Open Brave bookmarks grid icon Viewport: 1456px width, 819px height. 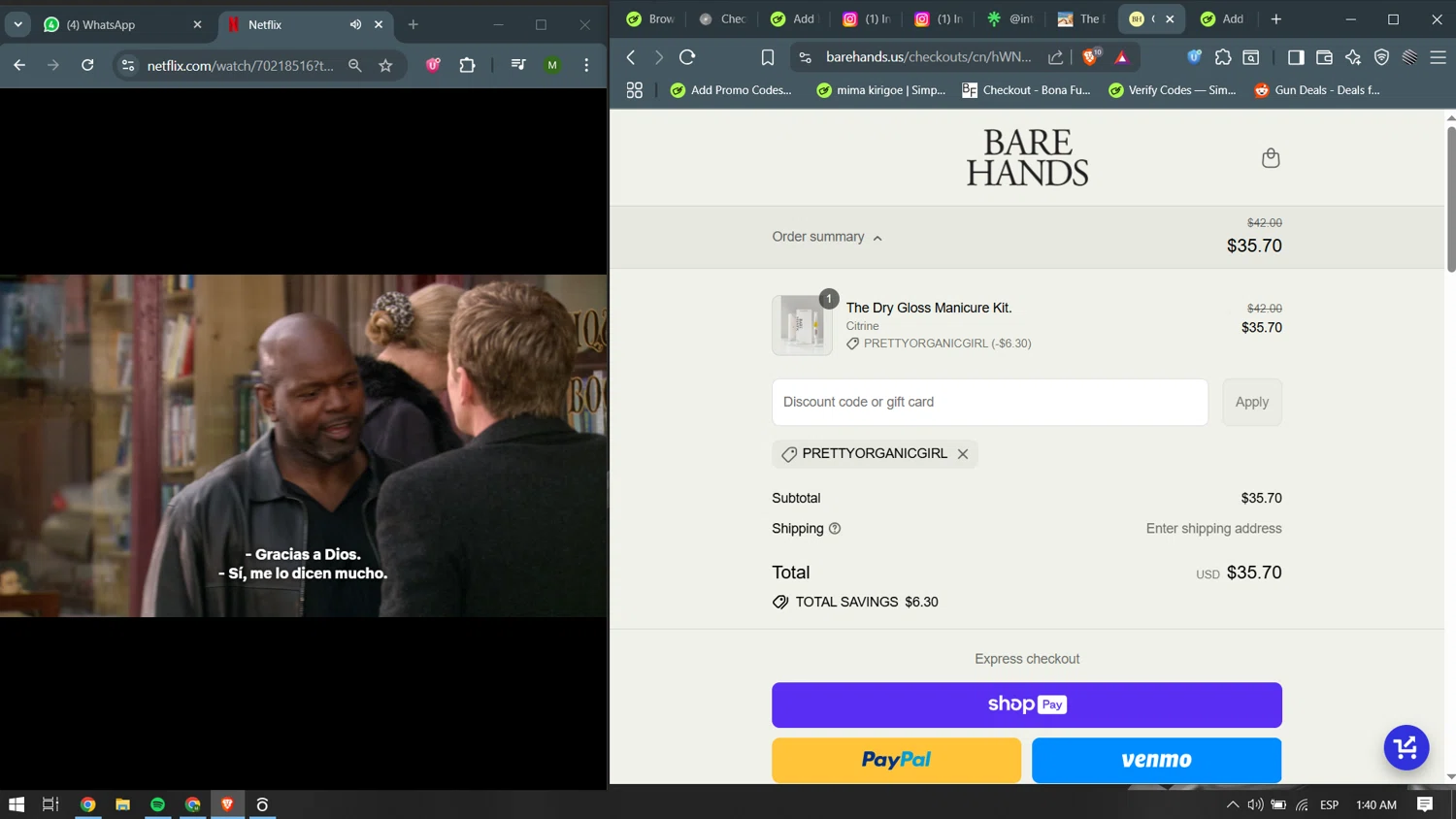click(635, 90)
